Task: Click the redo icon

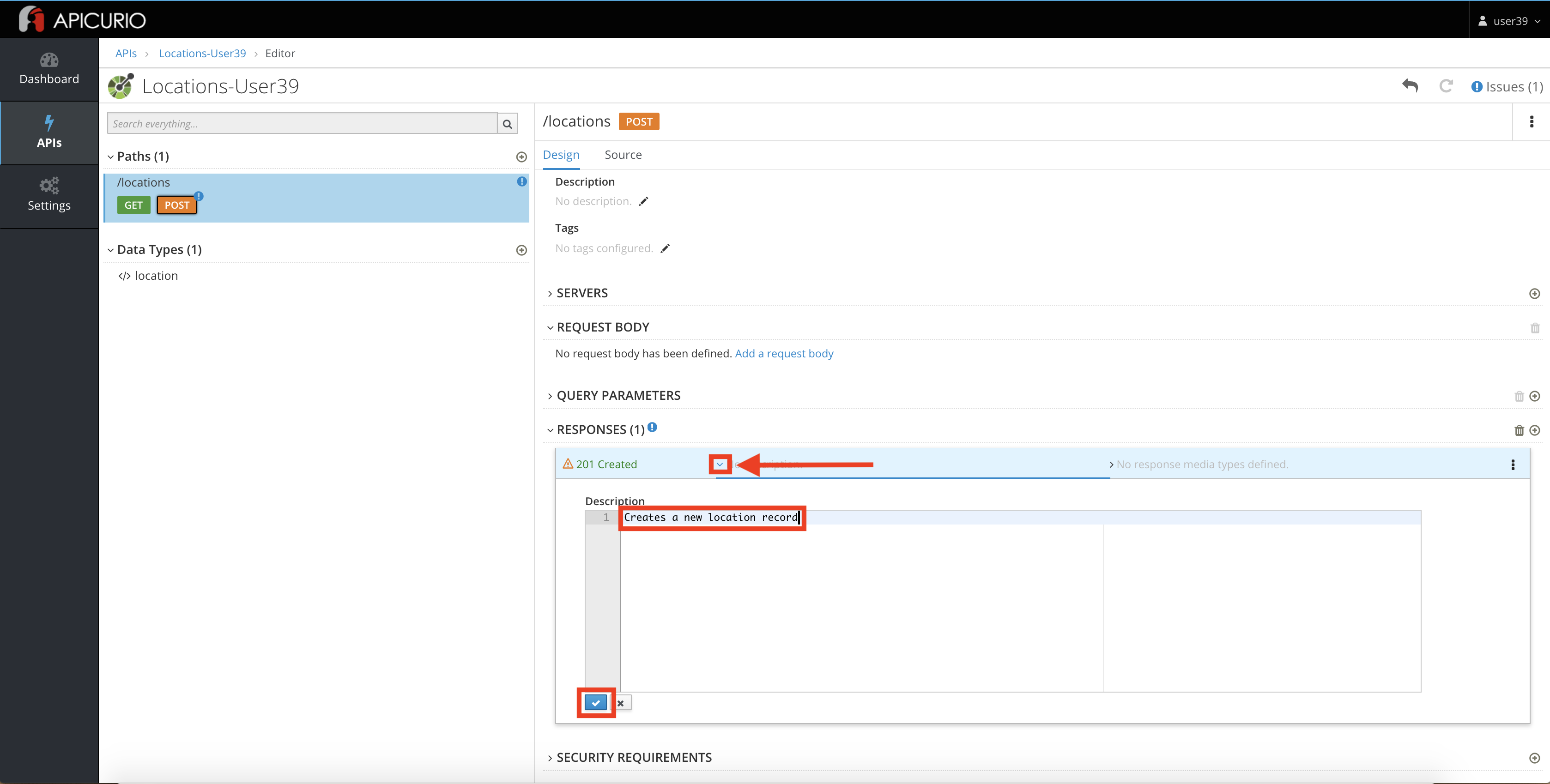Action: point(1446,86)
